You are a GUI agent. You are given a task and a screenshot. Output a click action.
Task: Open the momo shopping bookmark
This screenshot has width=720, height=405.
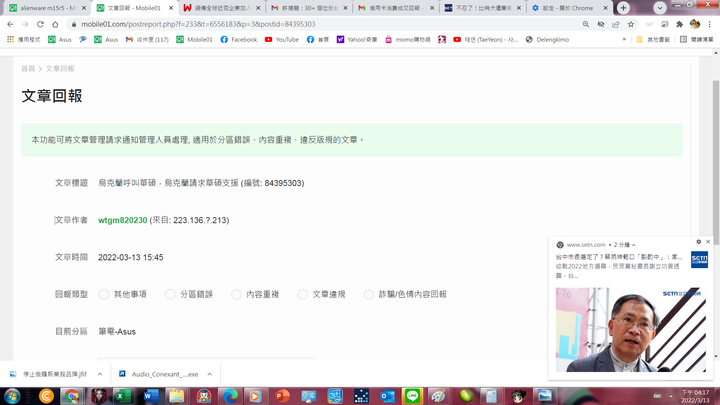coord(408,39)
